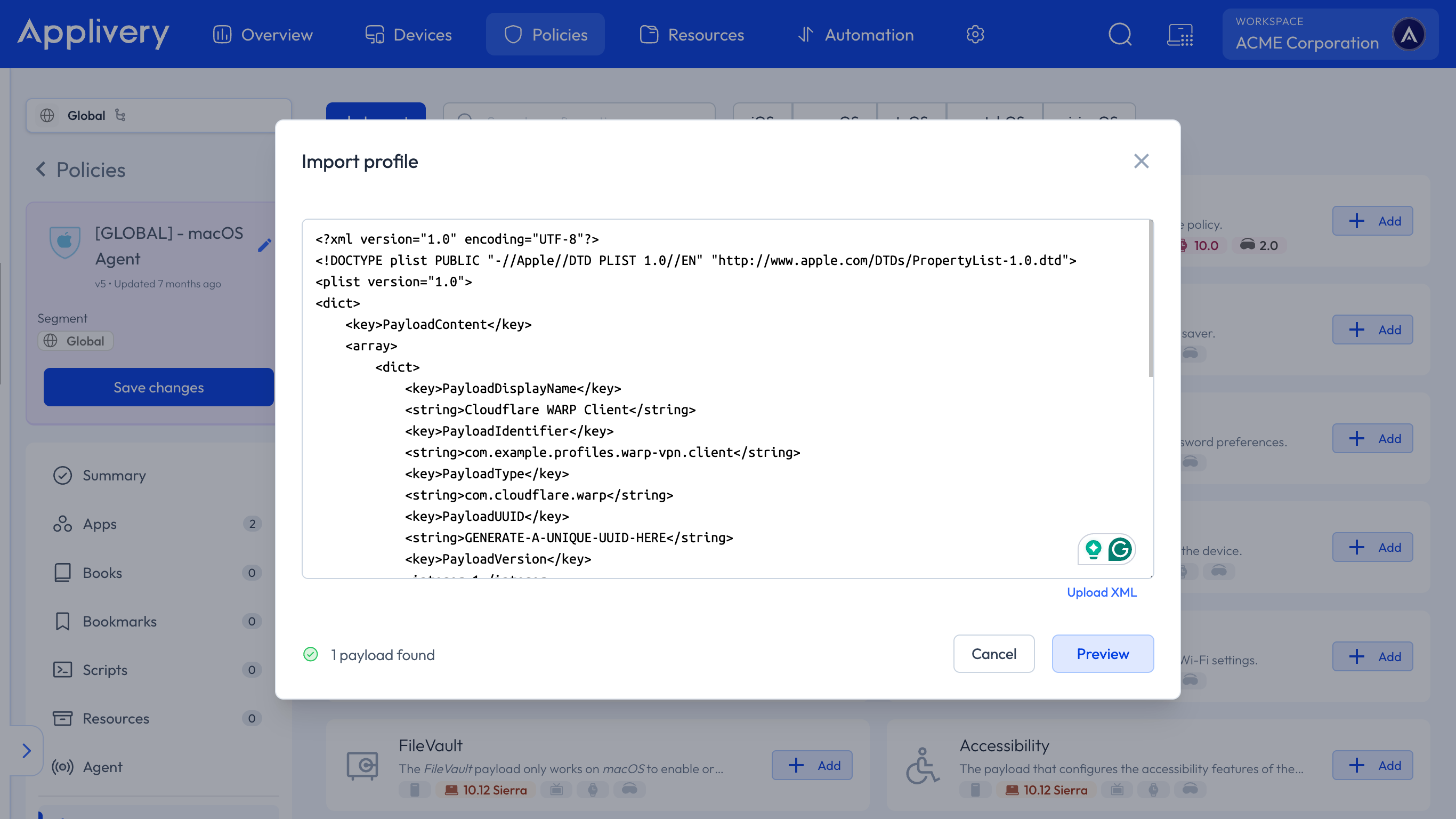Open the Resources top menu
1456x819 pixels.
point(691,35)
